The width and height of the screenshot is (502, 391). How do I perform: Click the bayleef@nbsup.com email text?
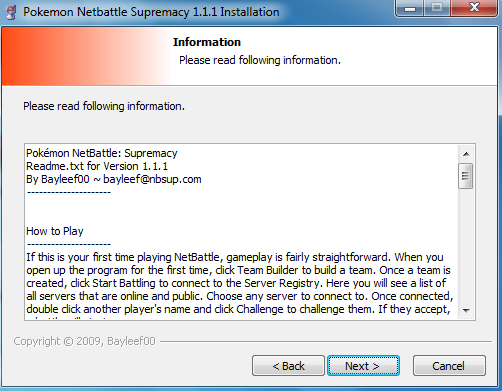point(152,179)
